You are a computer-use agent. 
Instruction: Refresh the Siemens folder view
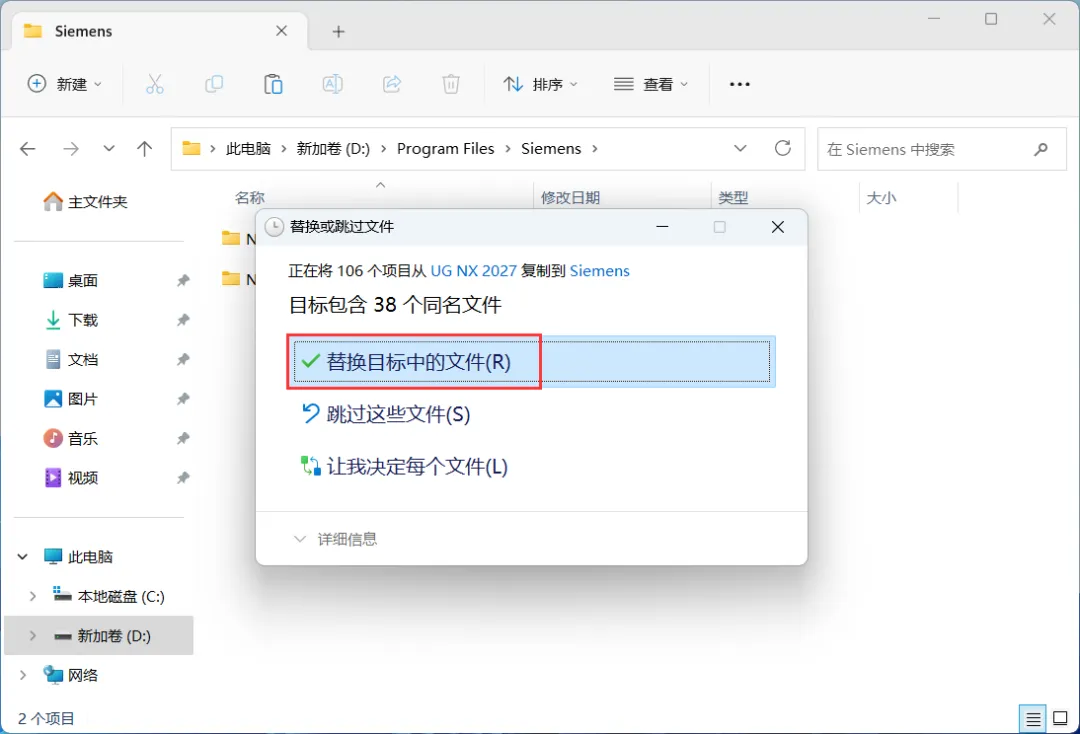pos(782,148)
